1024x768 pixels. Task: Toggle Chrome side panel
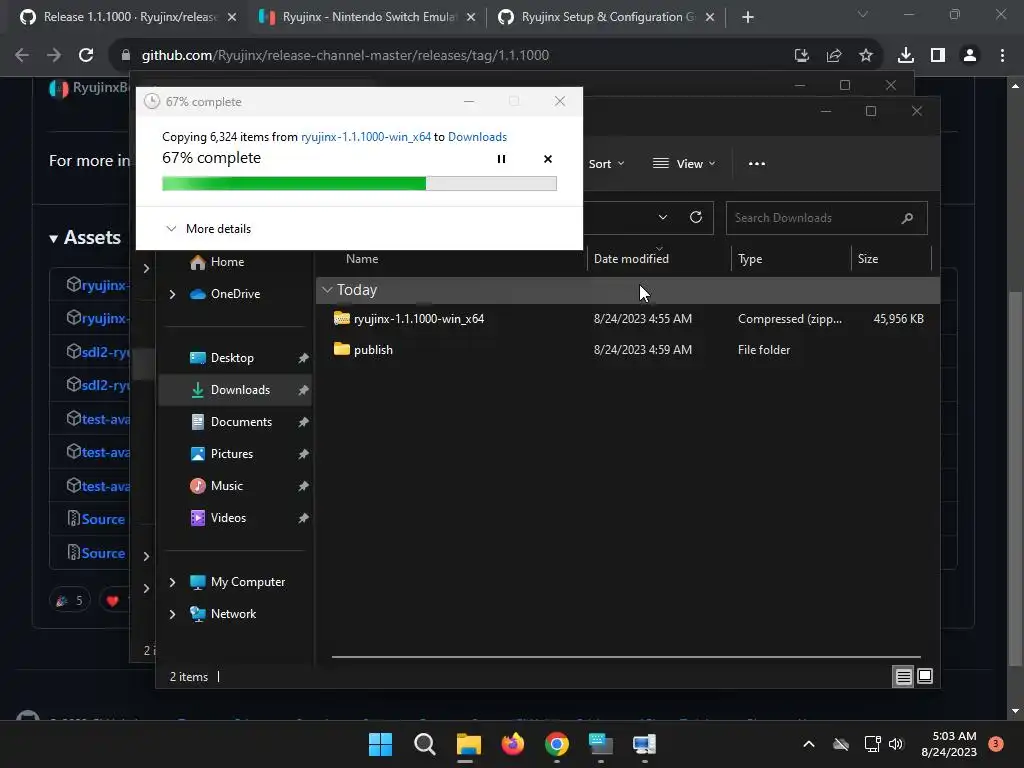click(x=938, y=56)
